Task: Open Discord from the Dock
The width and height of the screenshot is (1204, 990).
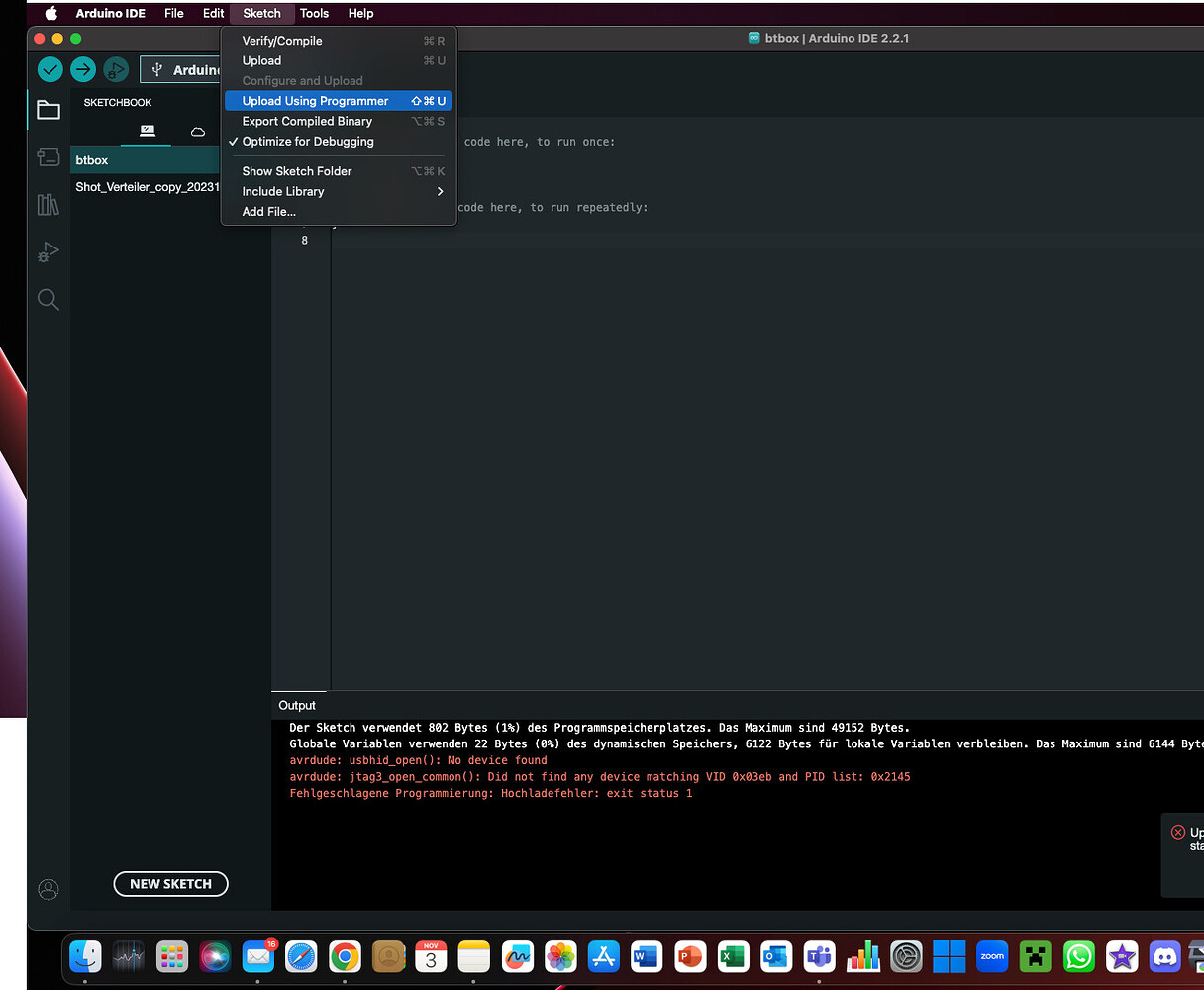Action: pos(1165,956)
